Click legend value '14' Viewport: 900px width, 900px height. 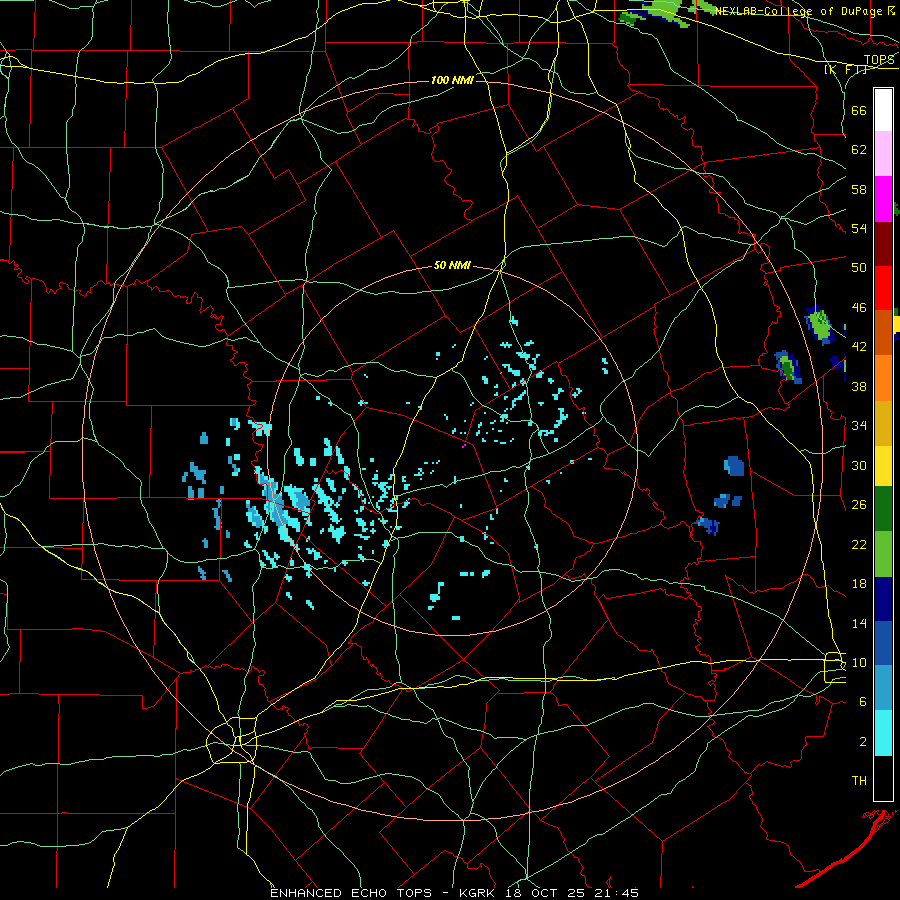click(859, 623)
